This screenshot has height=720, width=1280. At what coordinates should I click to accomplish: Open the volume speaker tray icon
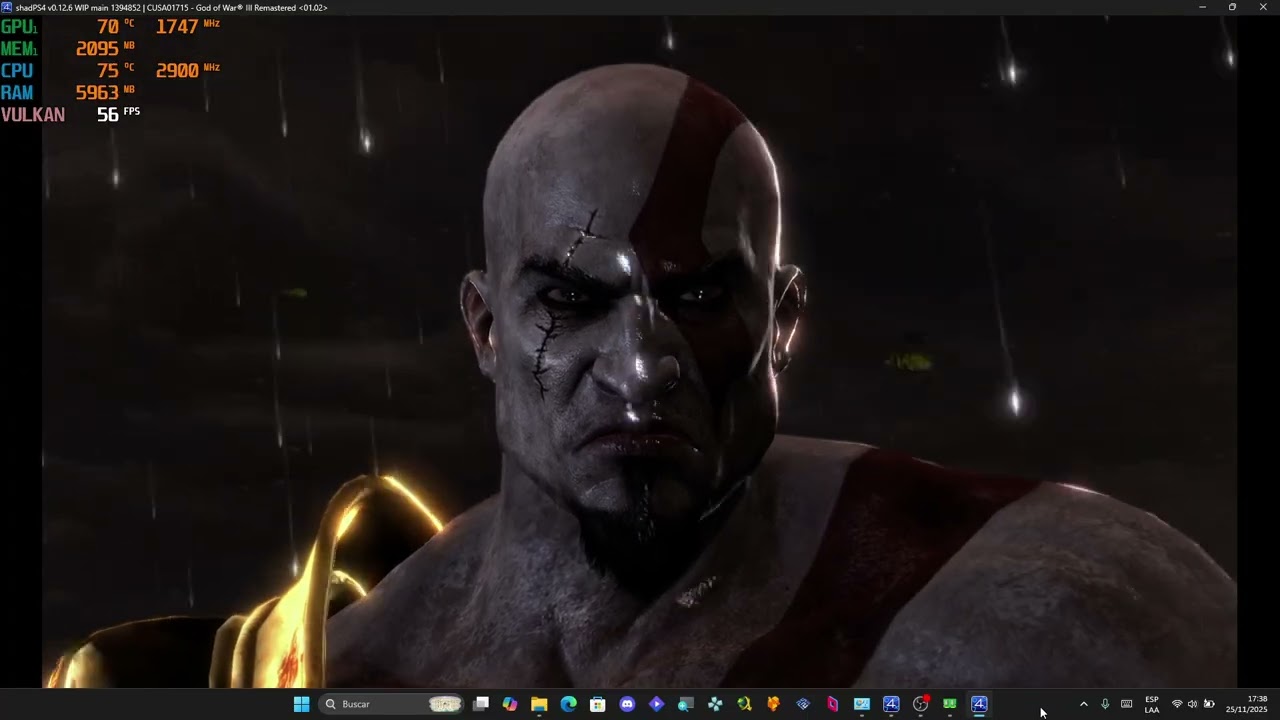pyautogui.click(x=1192, y=704)
